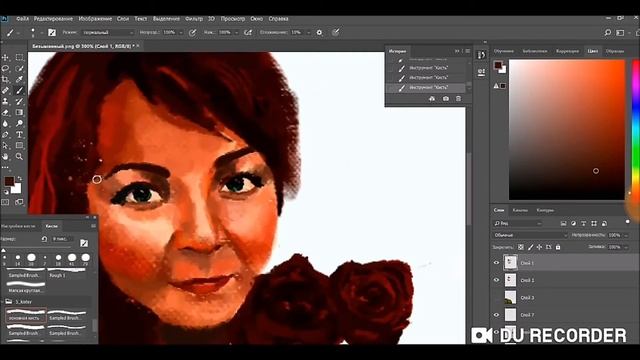The height and width of the screenshot is (360, 640).
Task: Select the Pen tool
Action: point(5,134)
